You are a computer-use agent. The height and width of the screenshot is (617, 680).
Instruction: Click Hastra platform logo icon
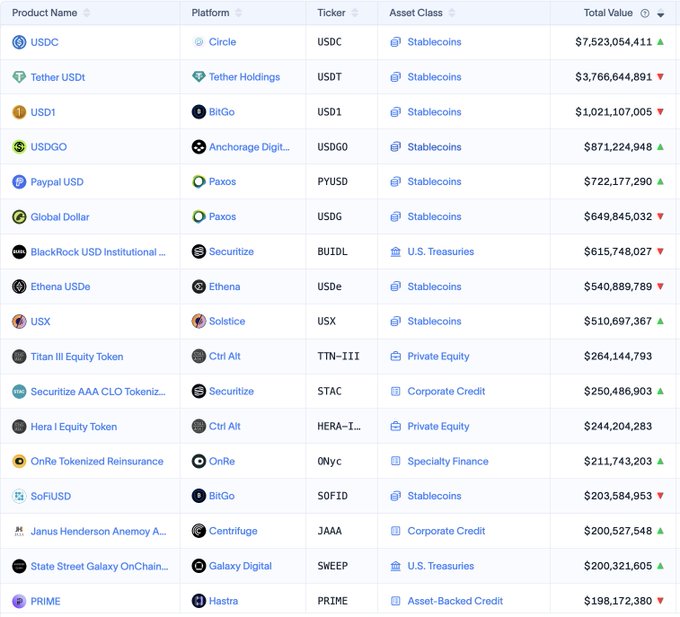click(x=199, y=601)
